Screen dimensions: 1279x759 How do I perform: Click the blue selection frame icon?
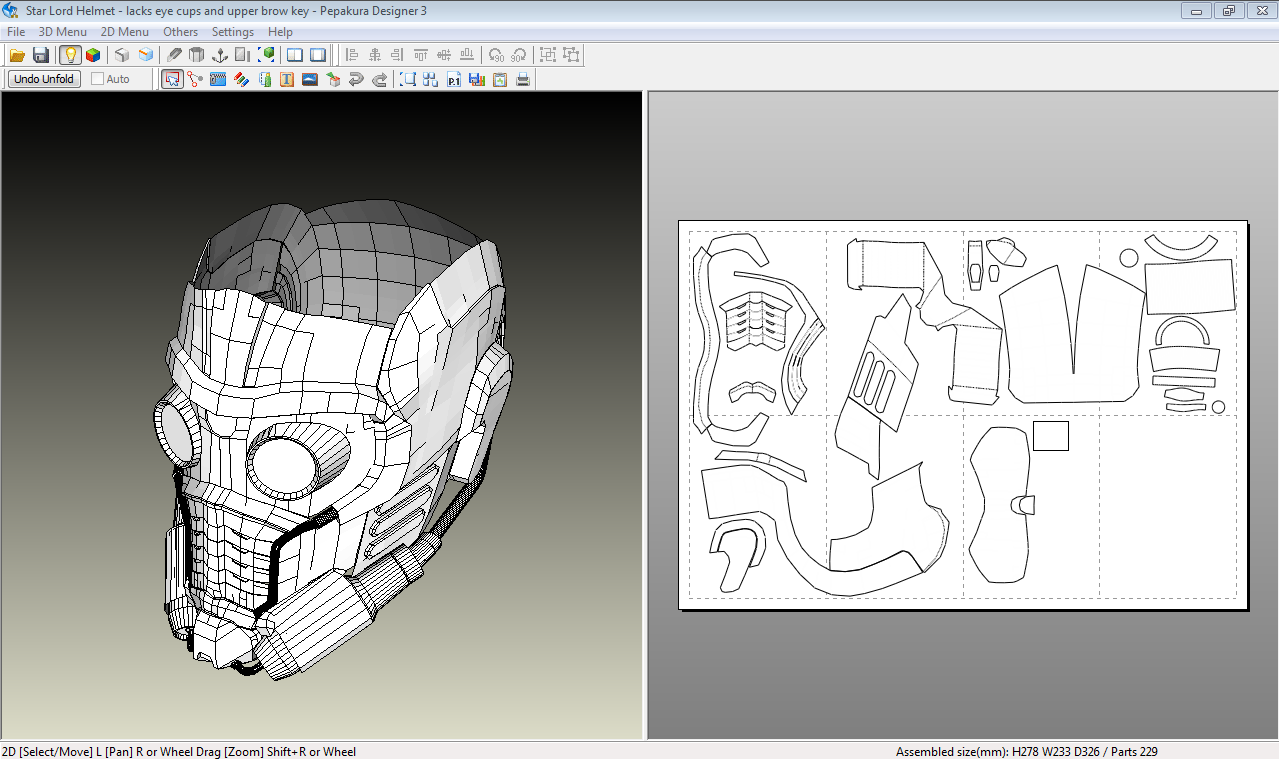click(408, 79)
